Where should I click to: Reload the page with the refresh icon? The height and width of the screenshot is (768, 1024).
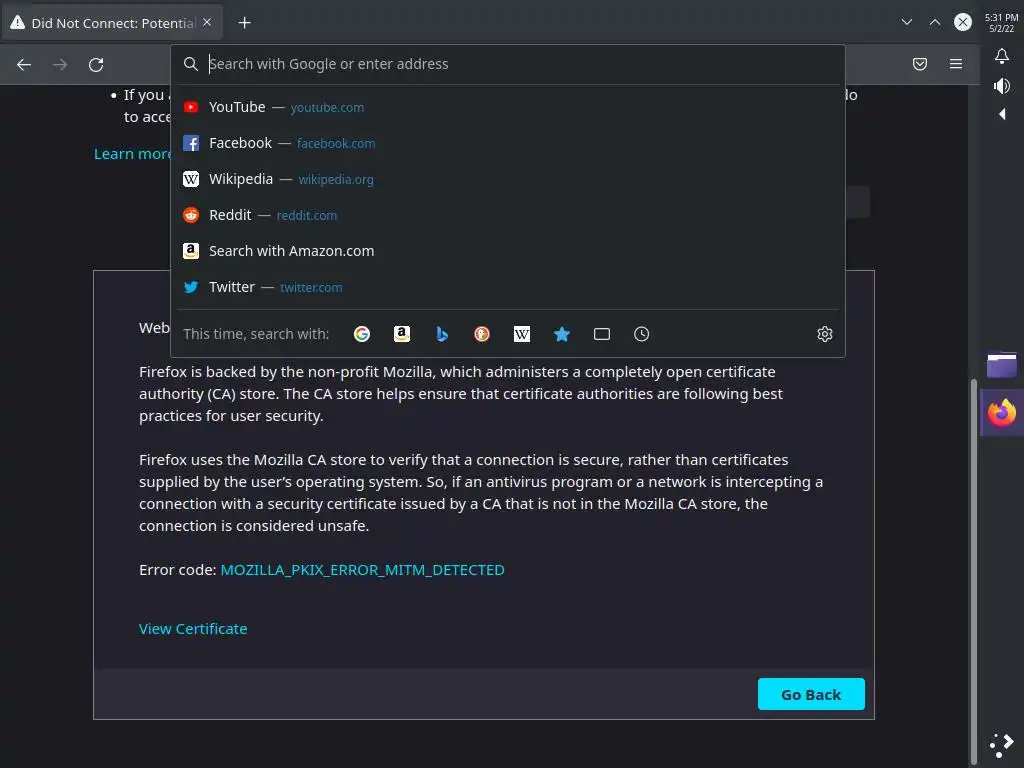pyautogui.click(x=96, y=65)
